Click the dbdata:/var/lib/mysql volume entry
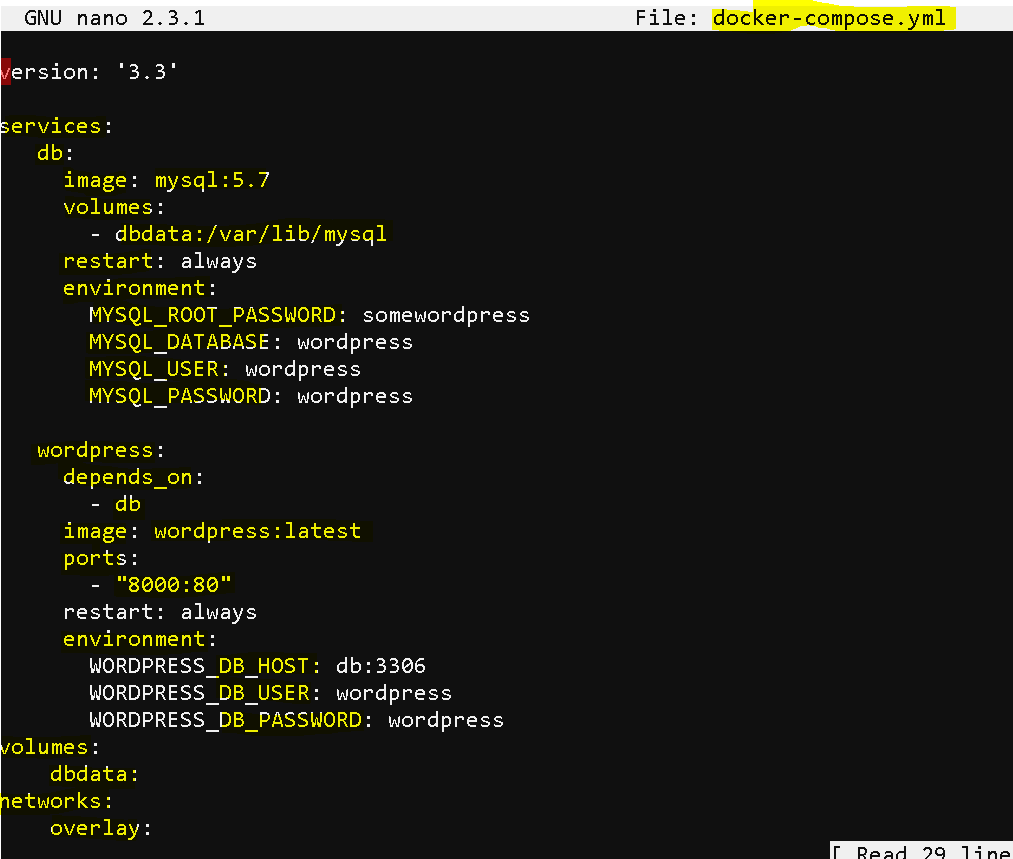The image size is (1013, 859). (251, 234)
